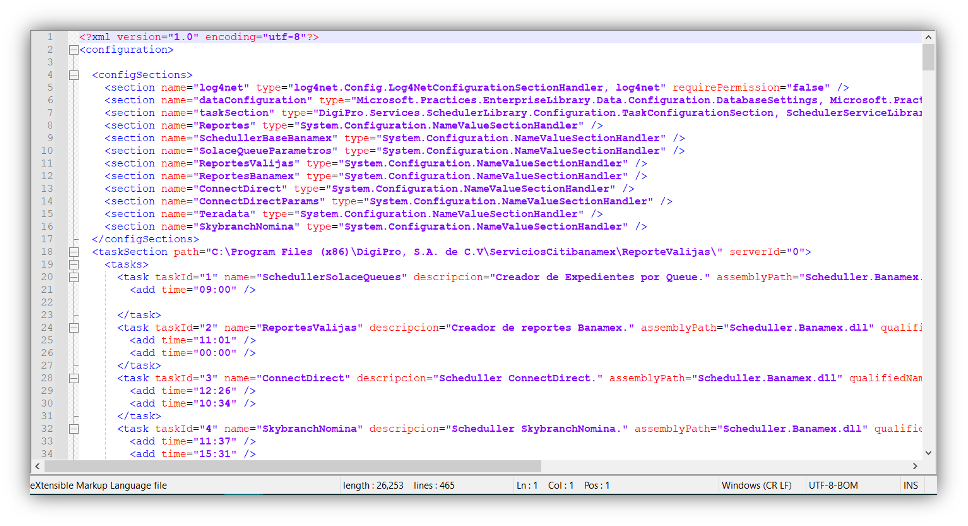Click the Ln Col Pos status field
The image size is (968, 526).
point(562,486)
